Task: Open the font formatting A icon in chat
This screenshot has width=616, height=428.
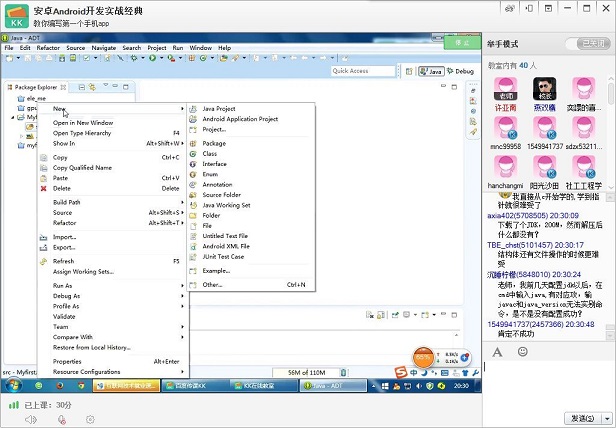Action: [x=497, y=352]
